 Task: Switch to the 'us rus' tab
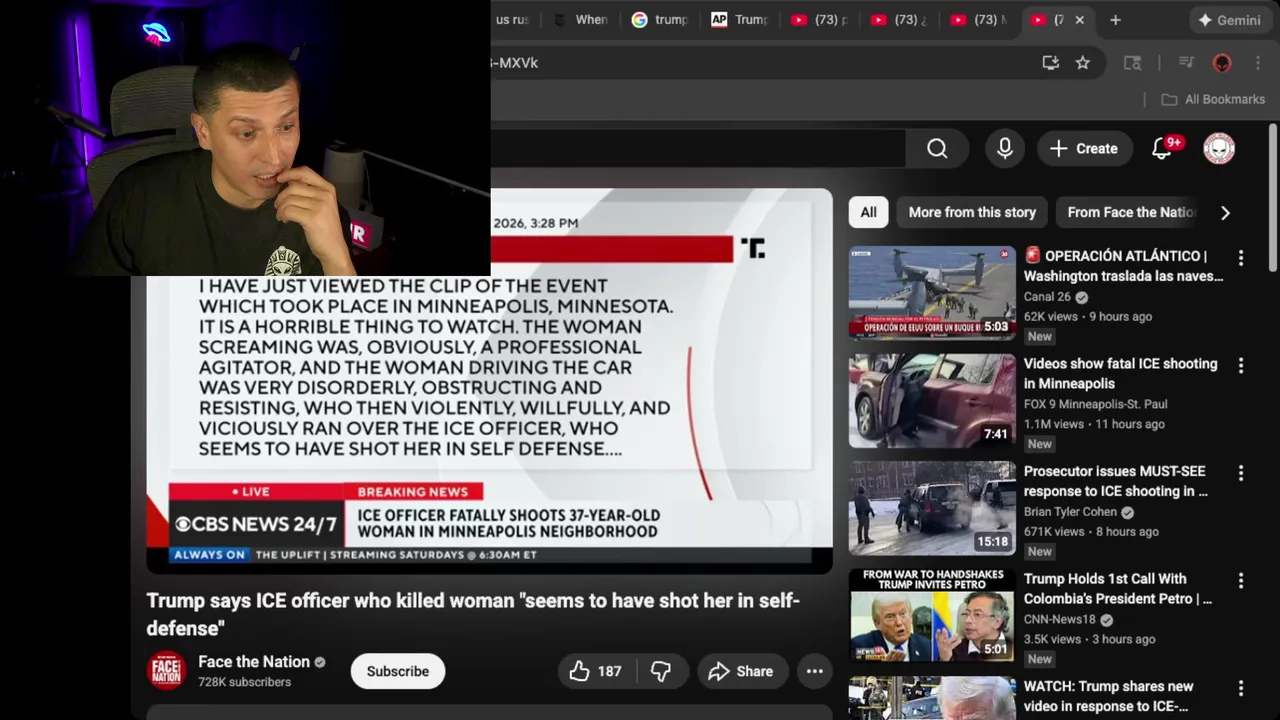coord(515,20)
